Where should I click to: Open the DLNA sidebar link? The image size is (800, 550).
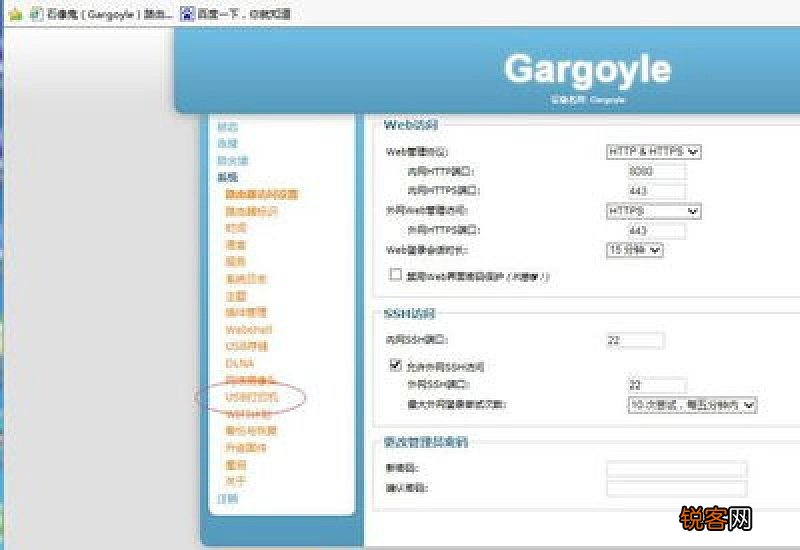click(240, 363)
